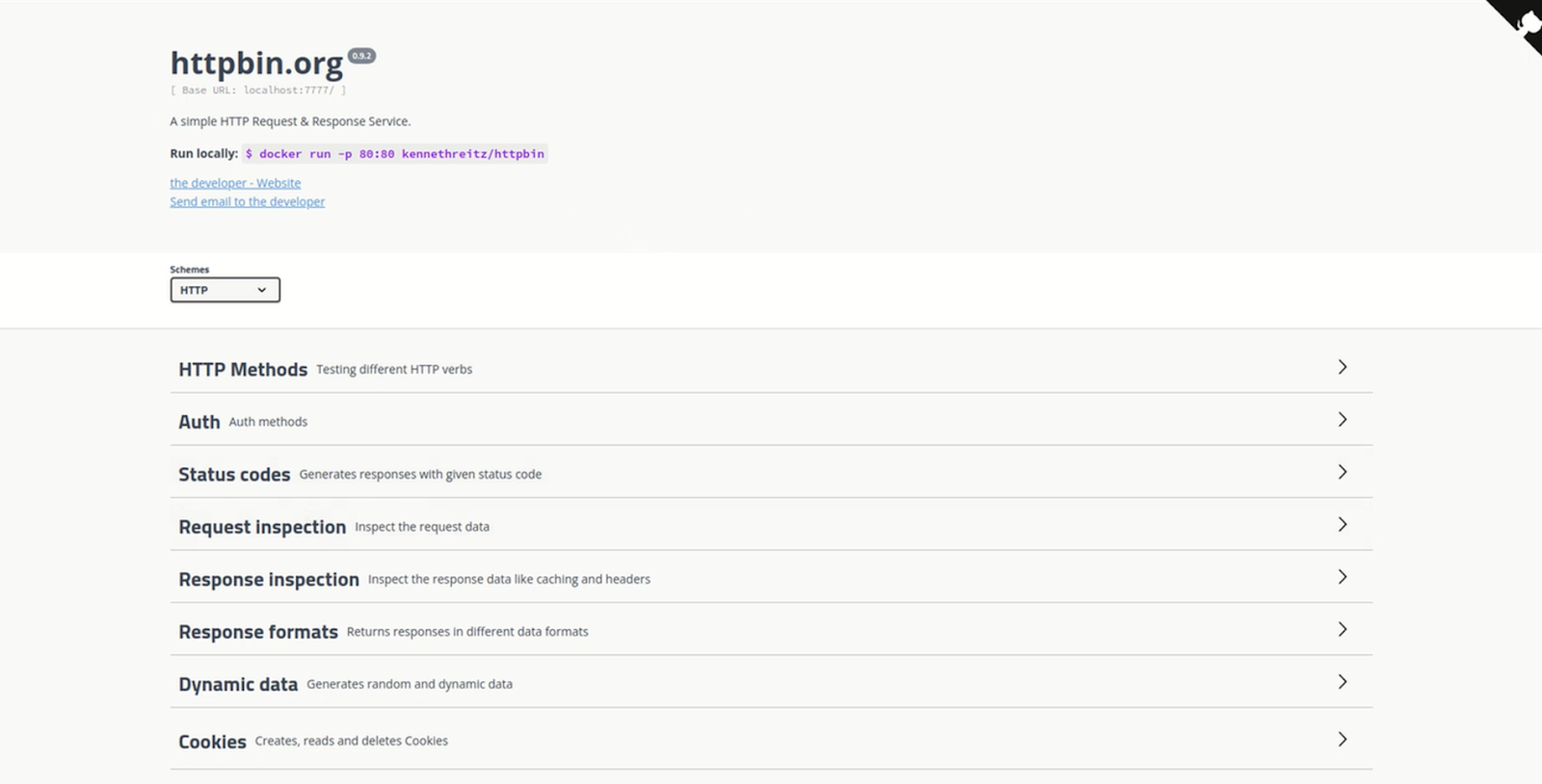Click the Response inspection chevron icon

1342,577
